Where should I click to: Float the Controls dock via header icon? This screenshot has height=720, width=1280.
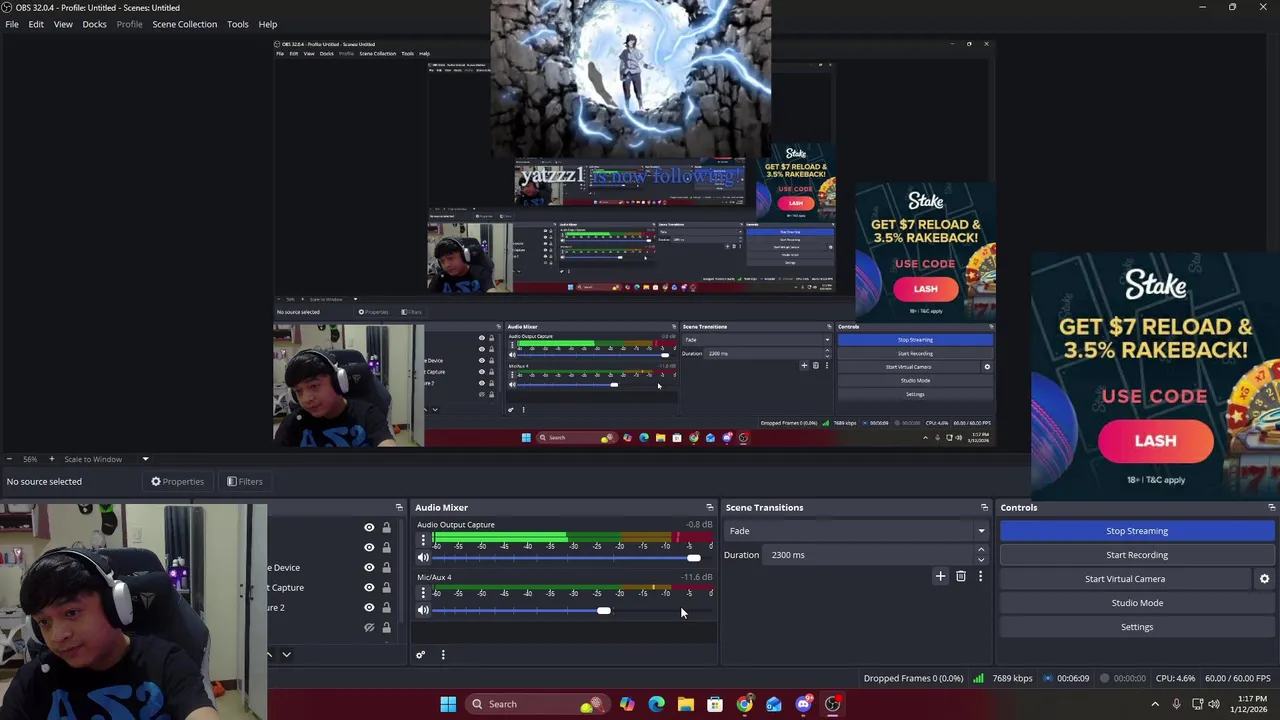point(1272,507)
